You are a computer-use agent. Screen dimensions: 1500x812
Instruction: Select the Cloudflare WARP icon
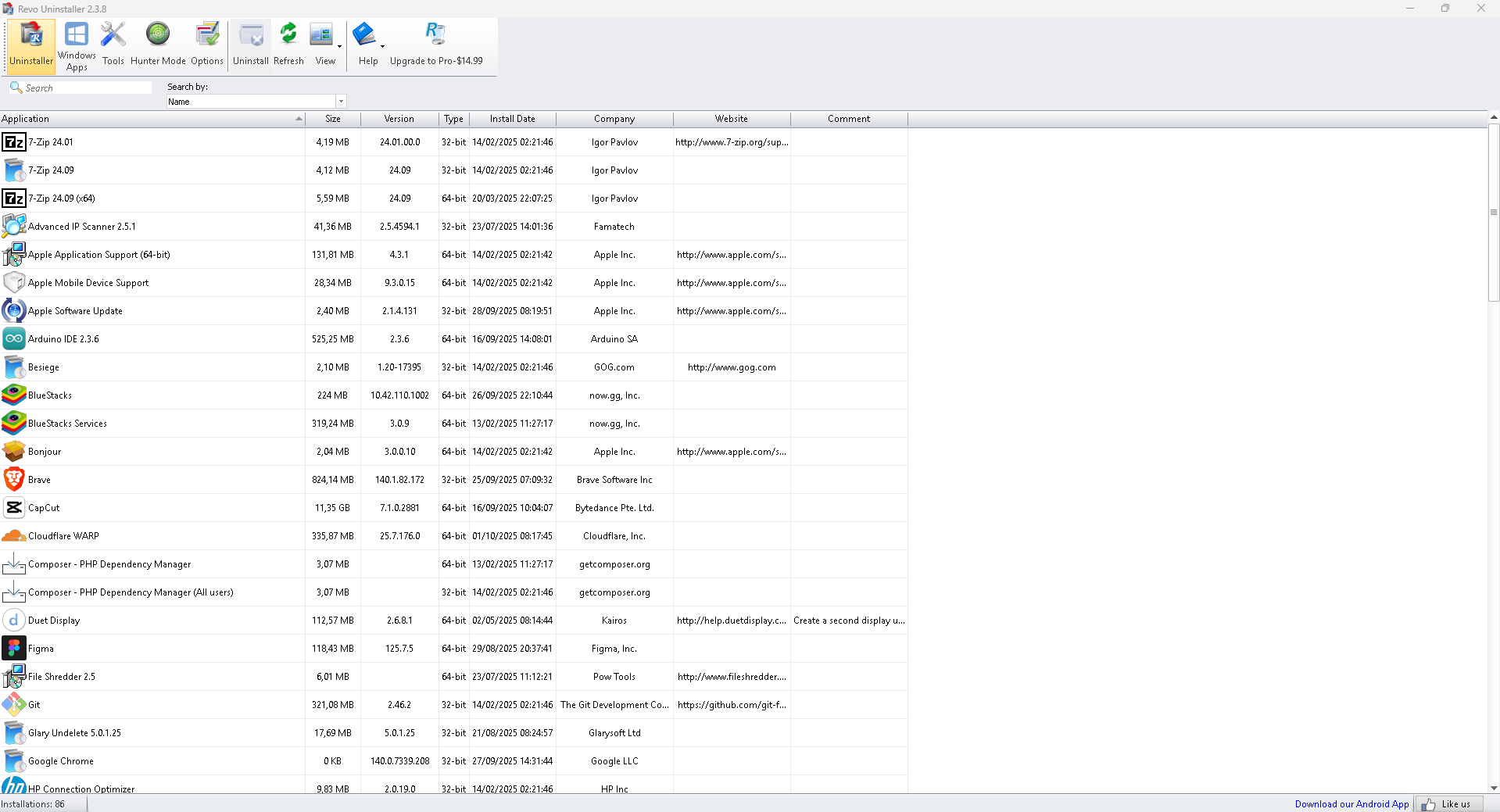tap(14, 536)
